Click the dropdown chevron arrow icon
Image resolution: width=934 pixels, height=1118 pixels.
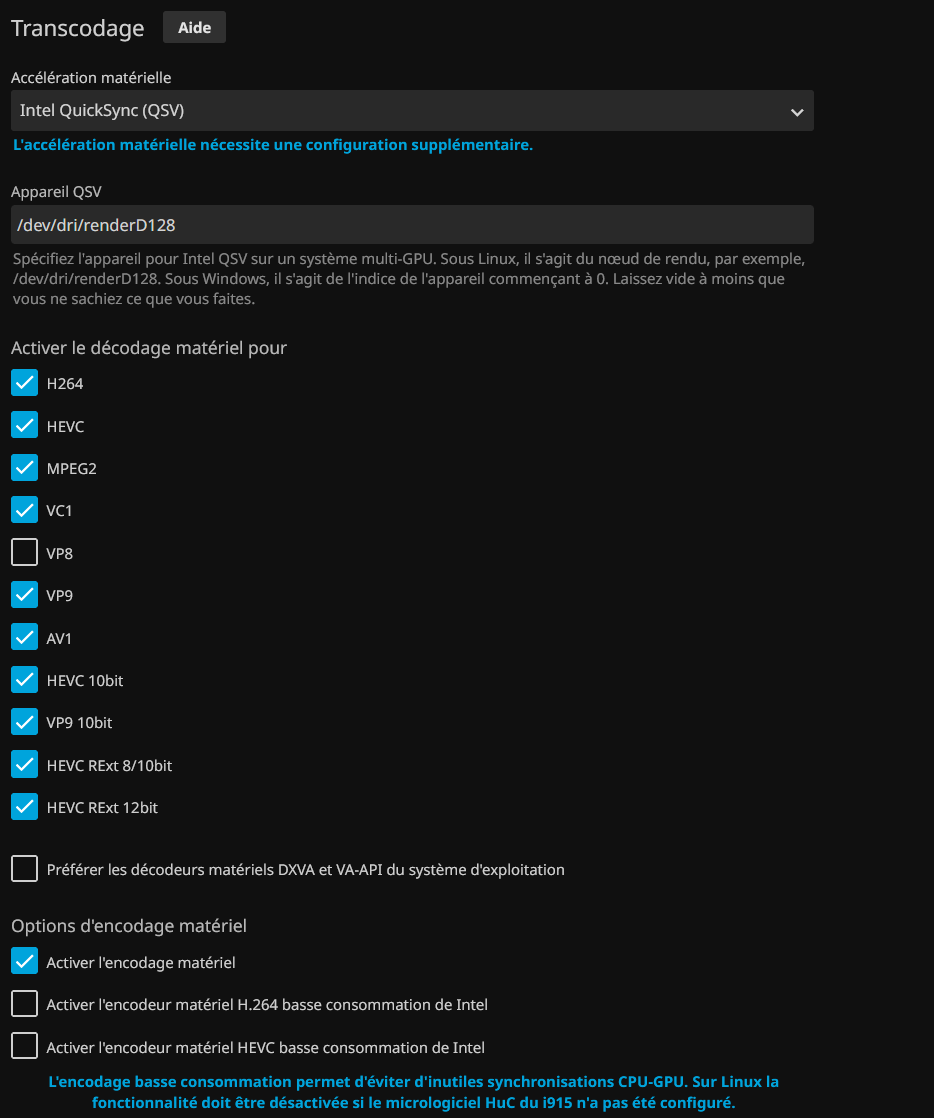pyautogui.click(x=797, y=112)
